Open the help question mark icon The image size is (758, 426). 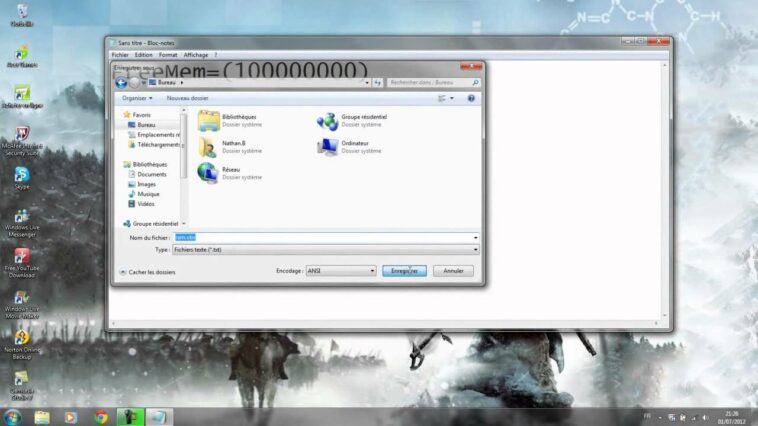click(x=471, y=98)
